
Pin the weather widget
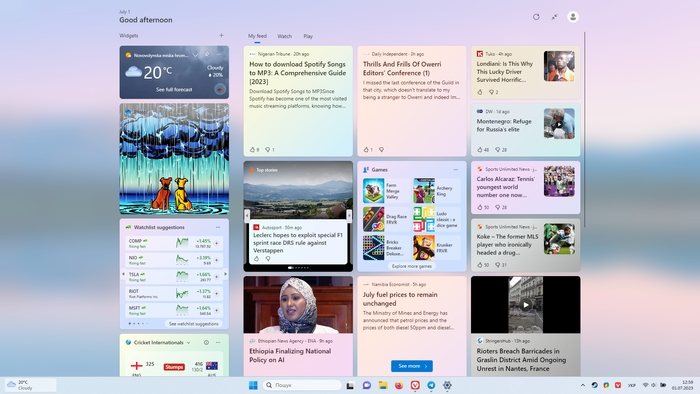(x=207, y=54)
